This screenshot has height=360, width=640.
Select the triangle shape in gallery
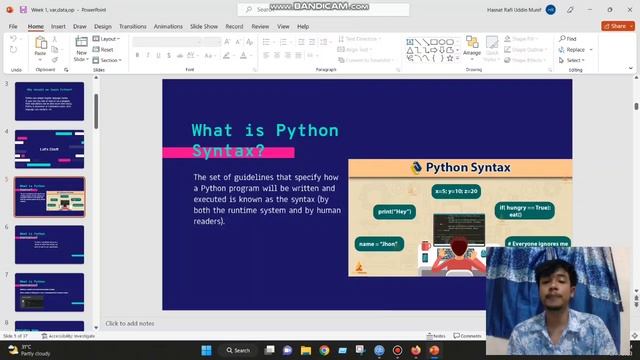tap(410, 50)
